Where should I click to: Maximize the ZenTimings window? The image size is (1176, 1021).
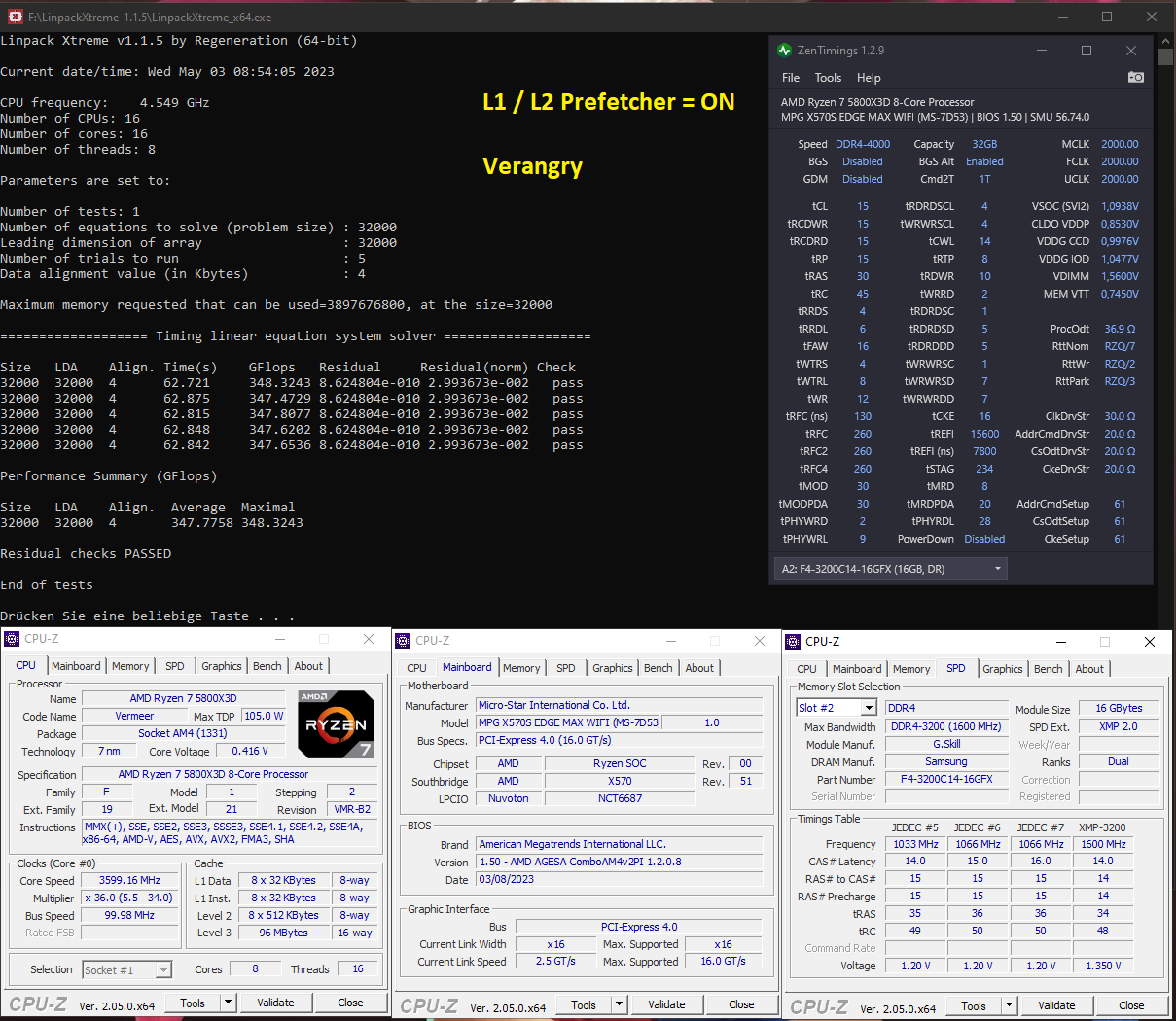coord(1087,51)
